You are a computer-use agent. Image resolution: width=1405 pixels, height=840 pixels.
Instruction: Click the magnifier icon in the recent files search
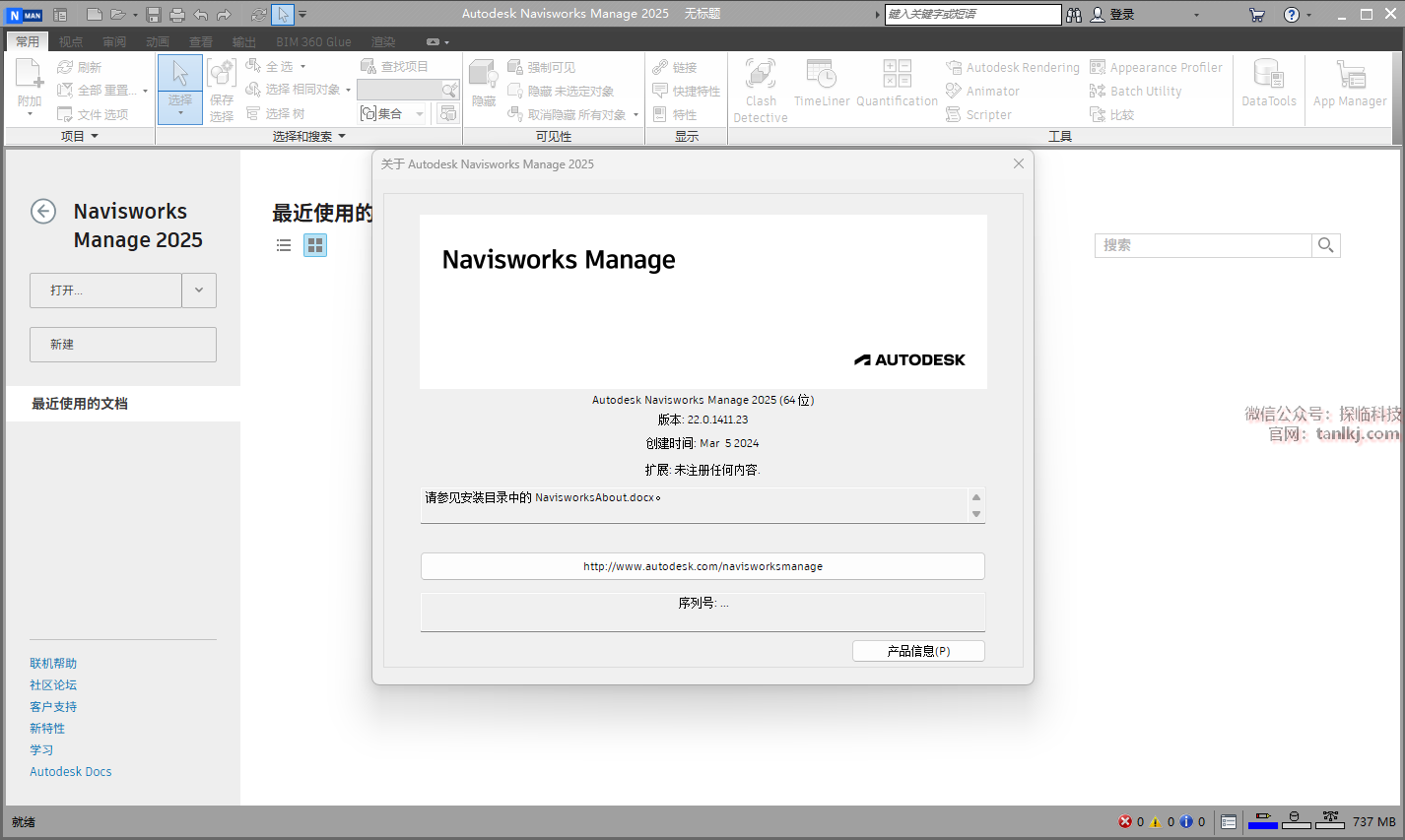tap(1325, 245)
